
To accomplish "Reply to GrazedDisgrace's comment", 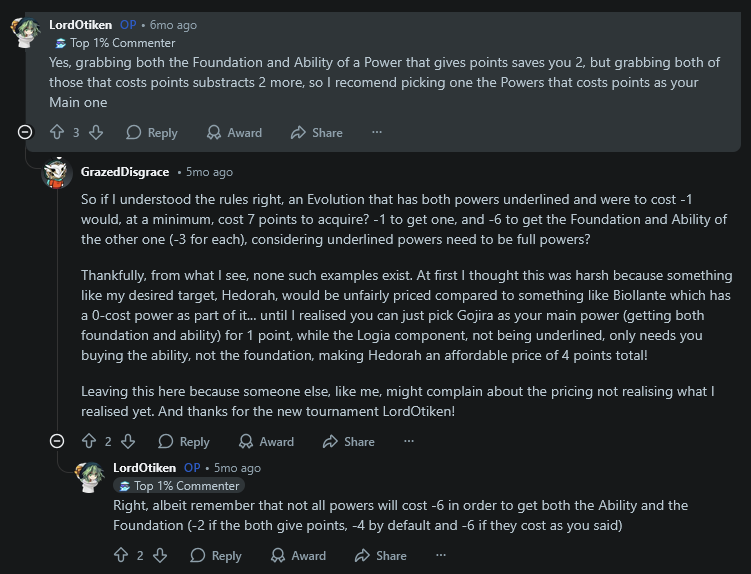I will pos(184,441).
